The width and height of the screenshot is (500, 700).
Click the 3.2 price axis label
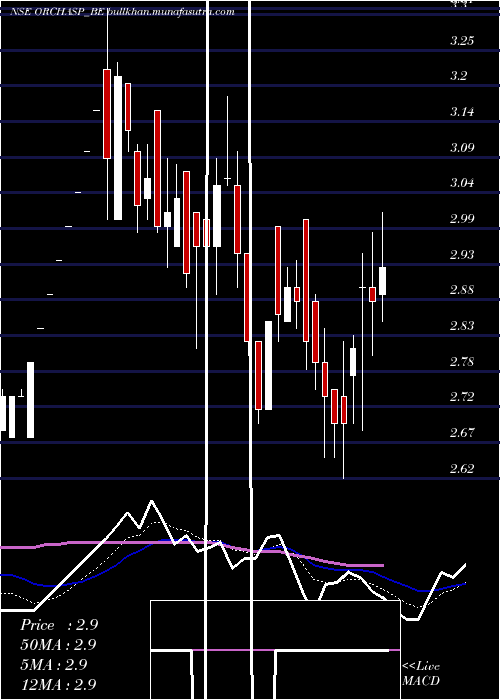(458, 76)
